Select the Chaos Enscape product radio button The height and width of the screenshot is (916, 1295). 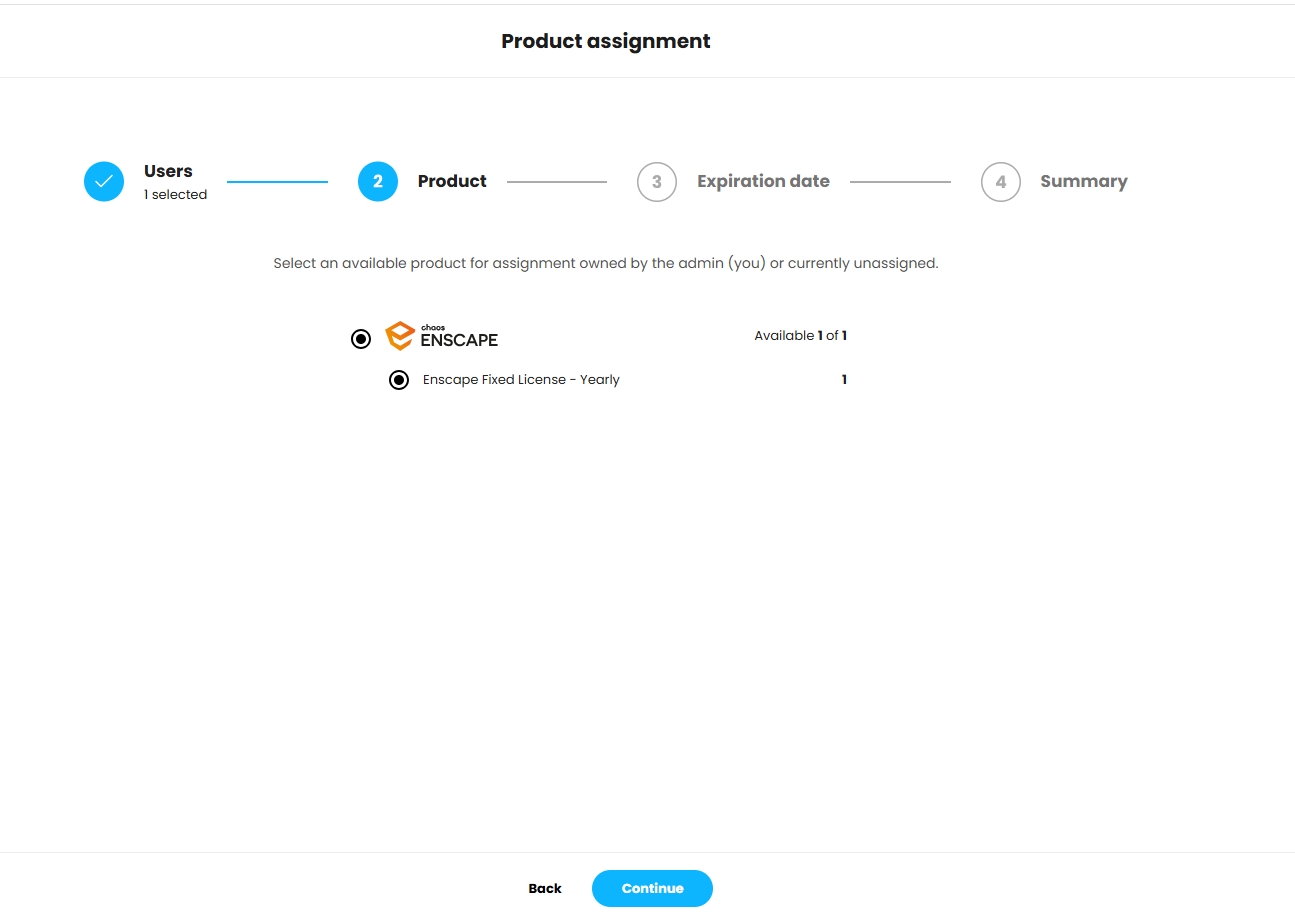[361, 339]
